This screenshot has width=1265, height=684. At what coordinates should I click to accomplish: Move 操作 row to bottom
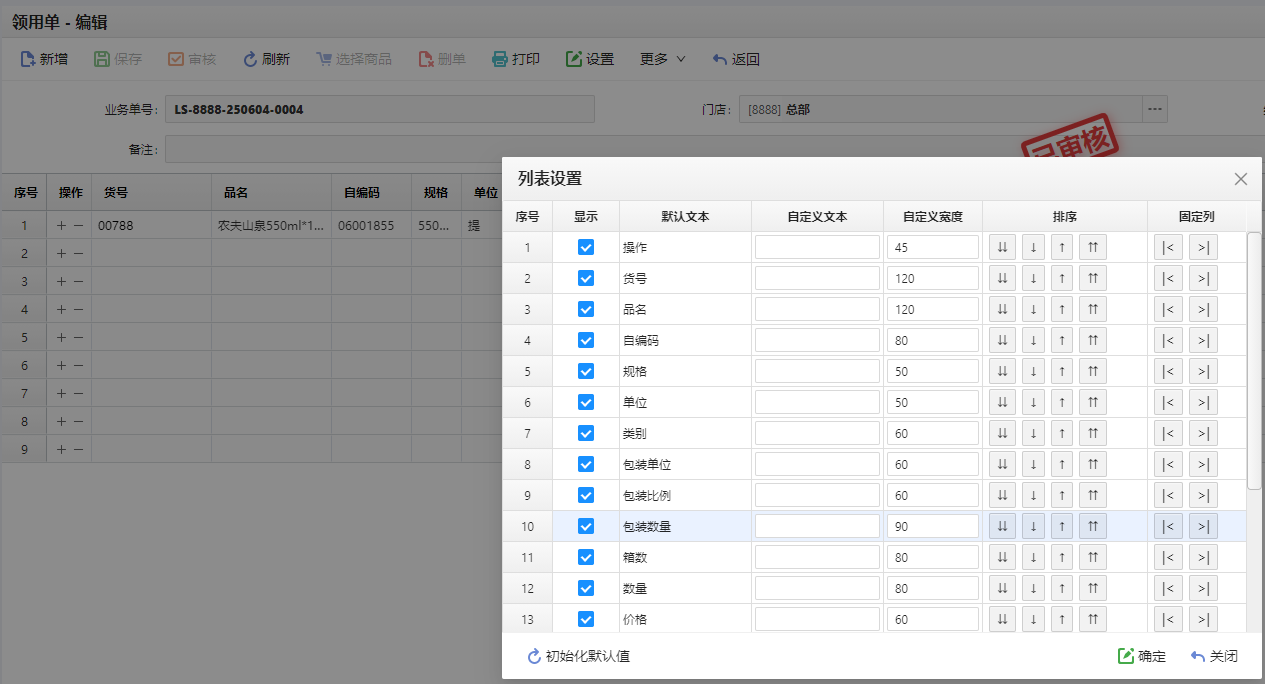[1003, 247]
